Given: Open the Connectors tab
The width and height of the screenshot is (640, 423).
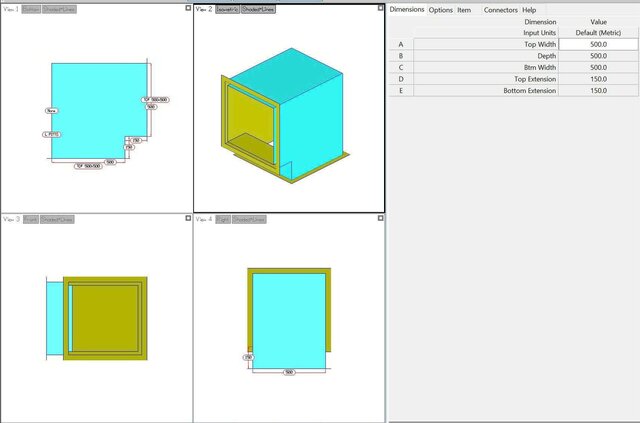Looking at the screenshot, I should (500, 10).
